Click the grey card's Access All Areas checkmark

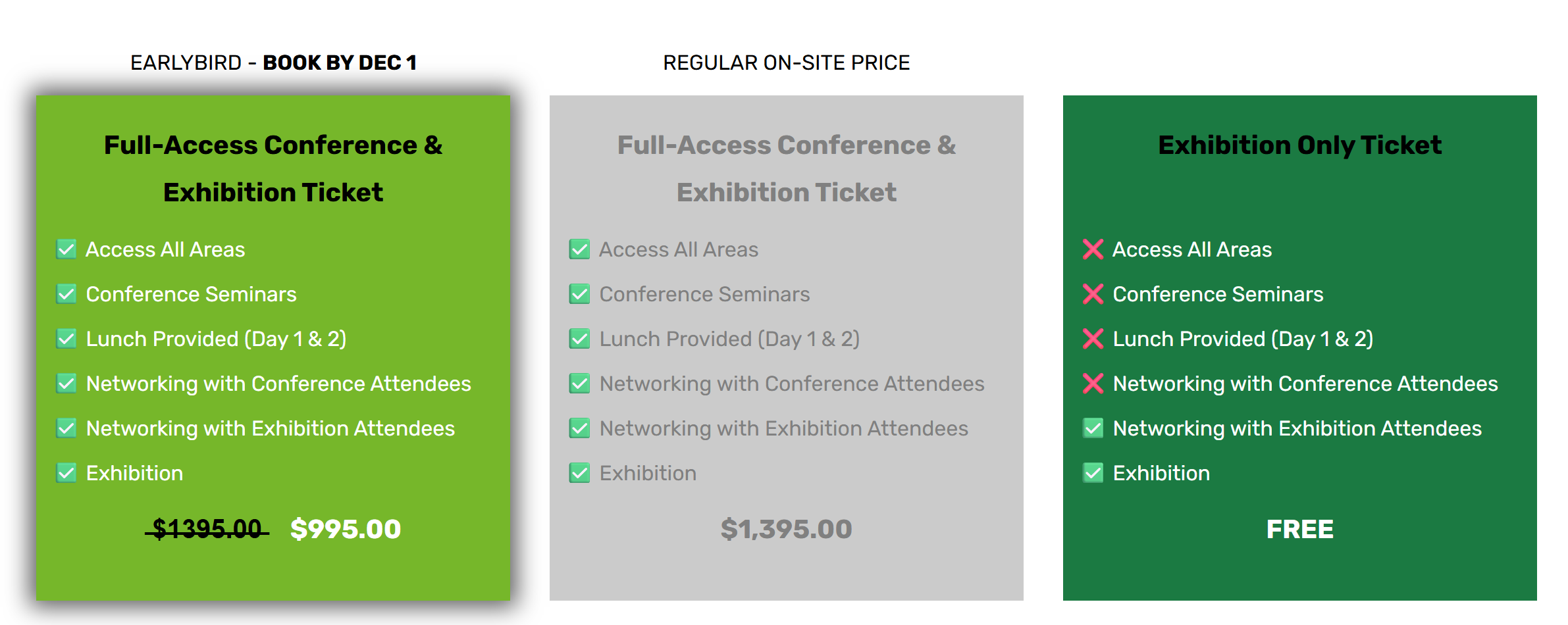(579, 249)
